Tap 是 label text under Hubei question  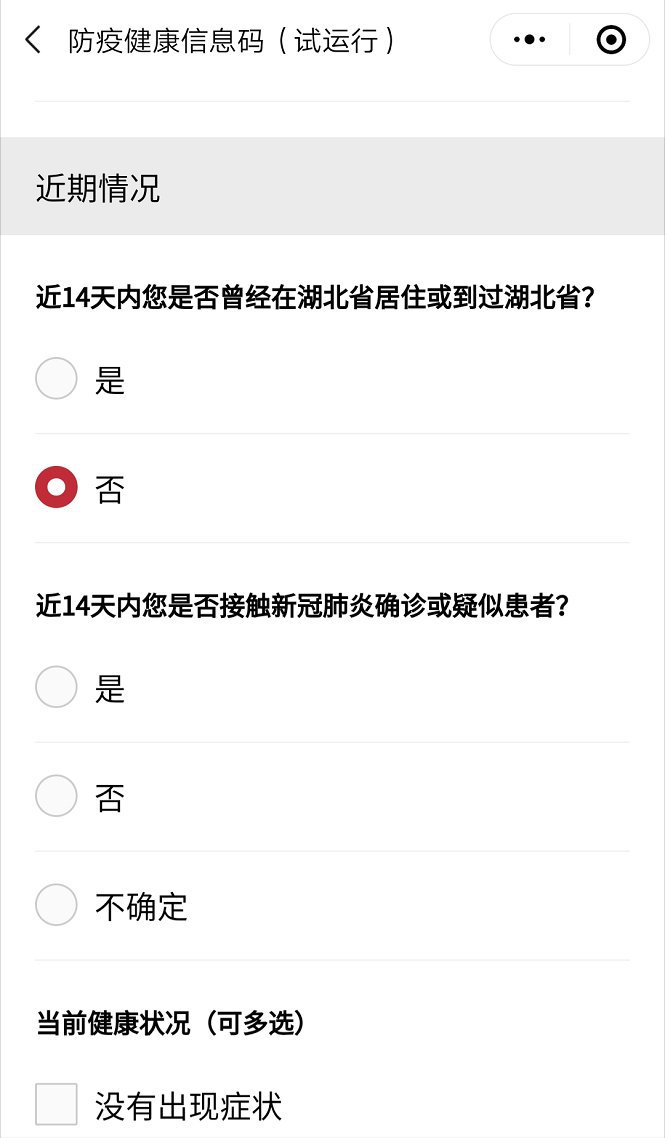110,380
